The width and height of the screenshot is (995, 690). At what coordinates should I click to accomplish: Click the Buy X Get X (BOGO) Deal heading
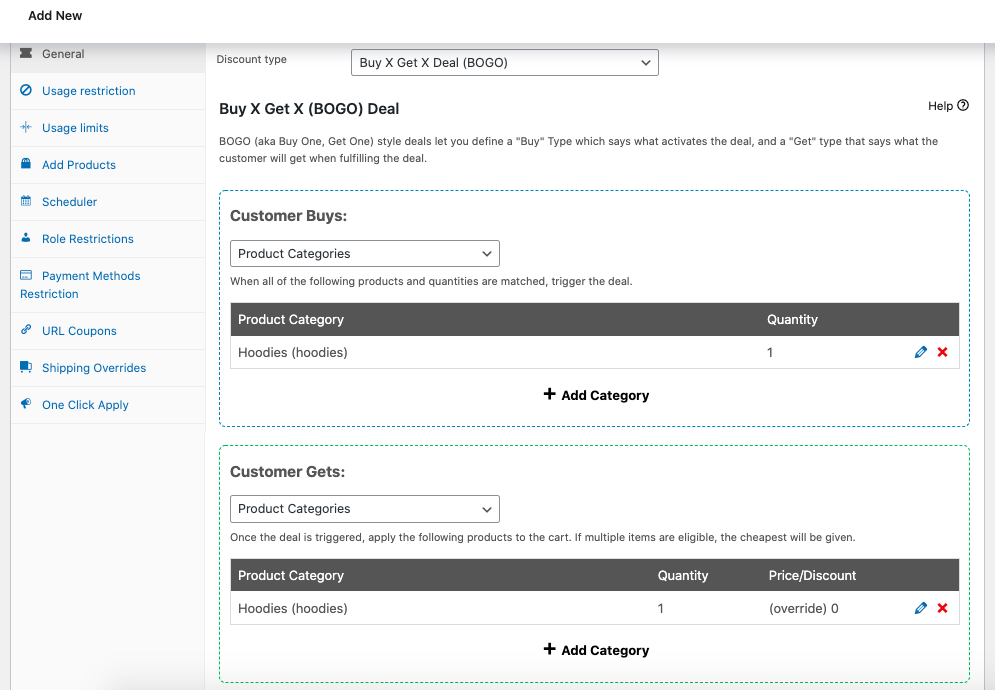[309, 109]
